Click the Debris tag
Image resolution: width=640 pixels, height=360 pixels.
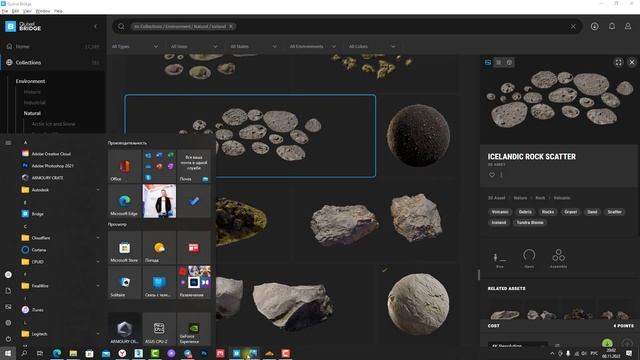pos(525,212)
